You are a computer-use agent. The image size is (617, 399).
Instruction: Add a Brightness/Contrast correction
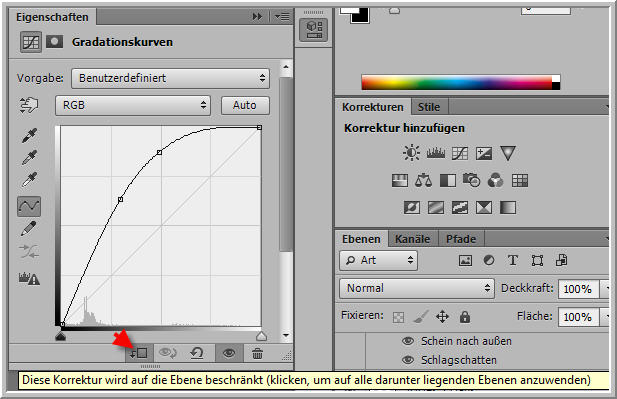click(x=412, y=153)
